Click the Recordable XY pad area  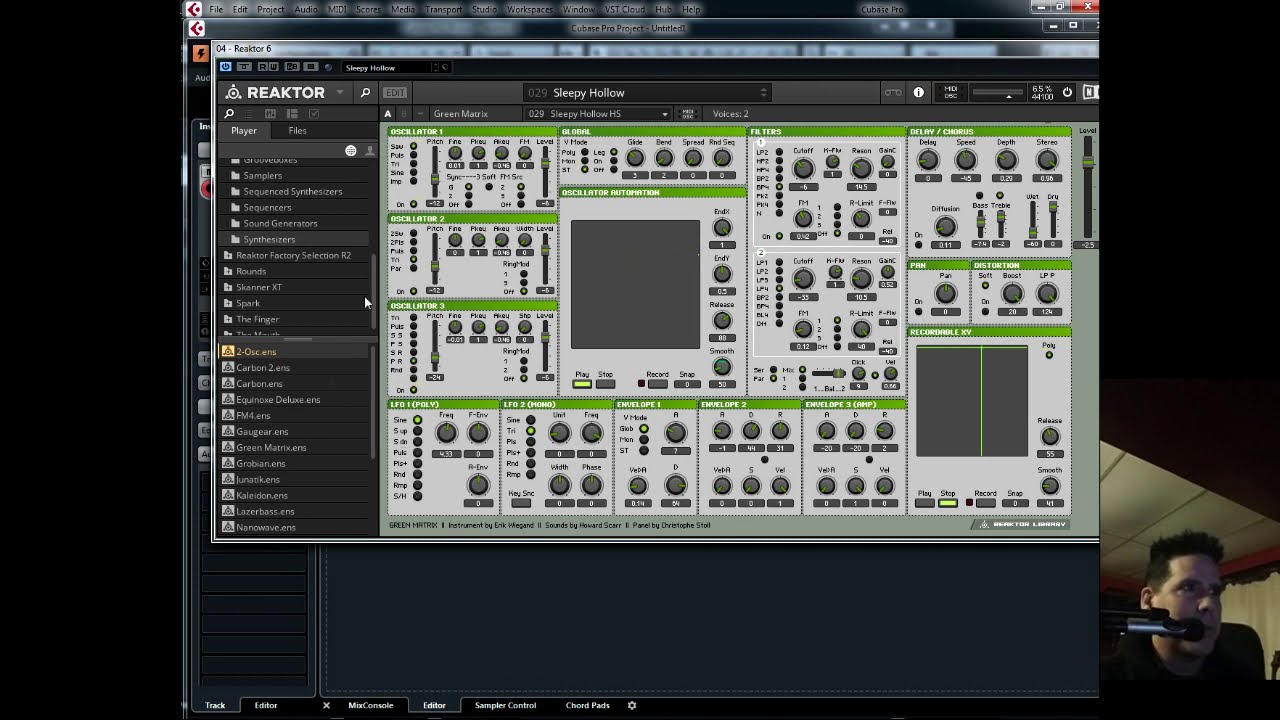click(x=972, y=401)
